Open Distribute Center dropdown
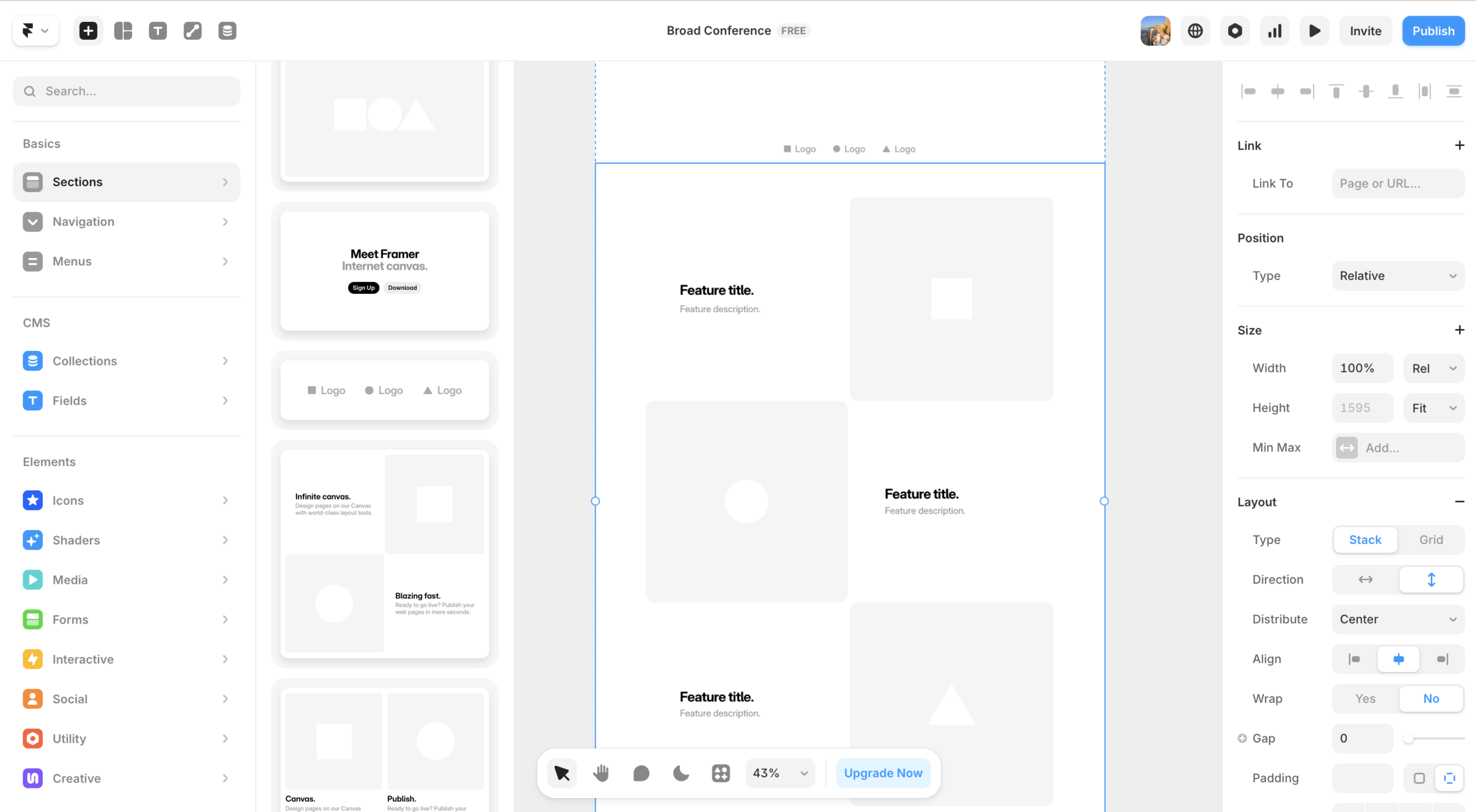Screen dimensions: 1476x812 pos(1398,619)
